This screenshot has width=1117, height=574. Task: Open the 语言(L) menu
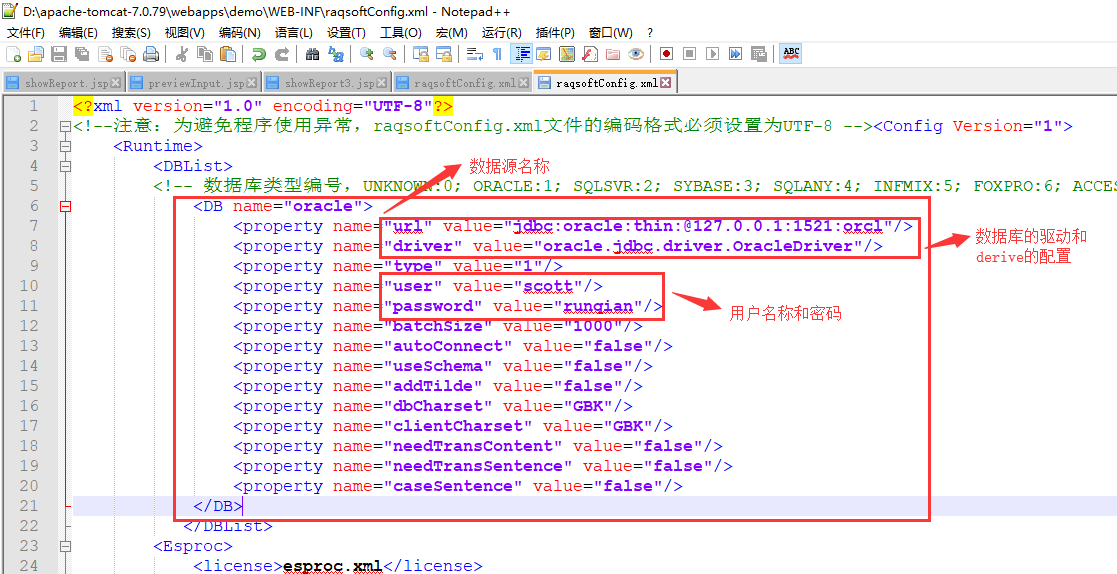click(293, 33)
